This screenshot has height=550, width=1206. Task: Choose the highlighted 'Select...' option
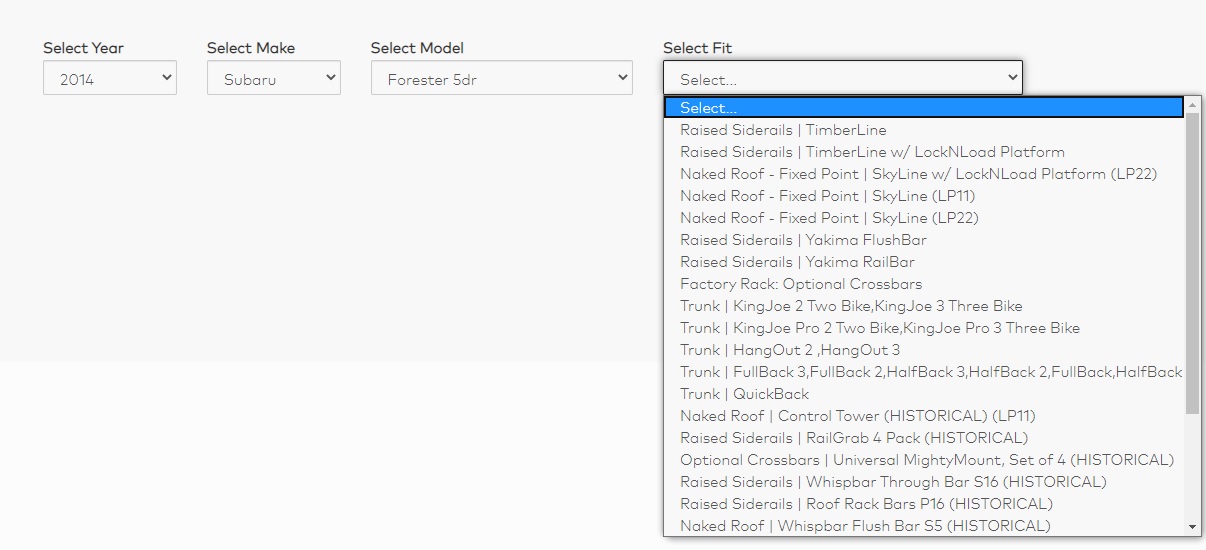(924, 107)
